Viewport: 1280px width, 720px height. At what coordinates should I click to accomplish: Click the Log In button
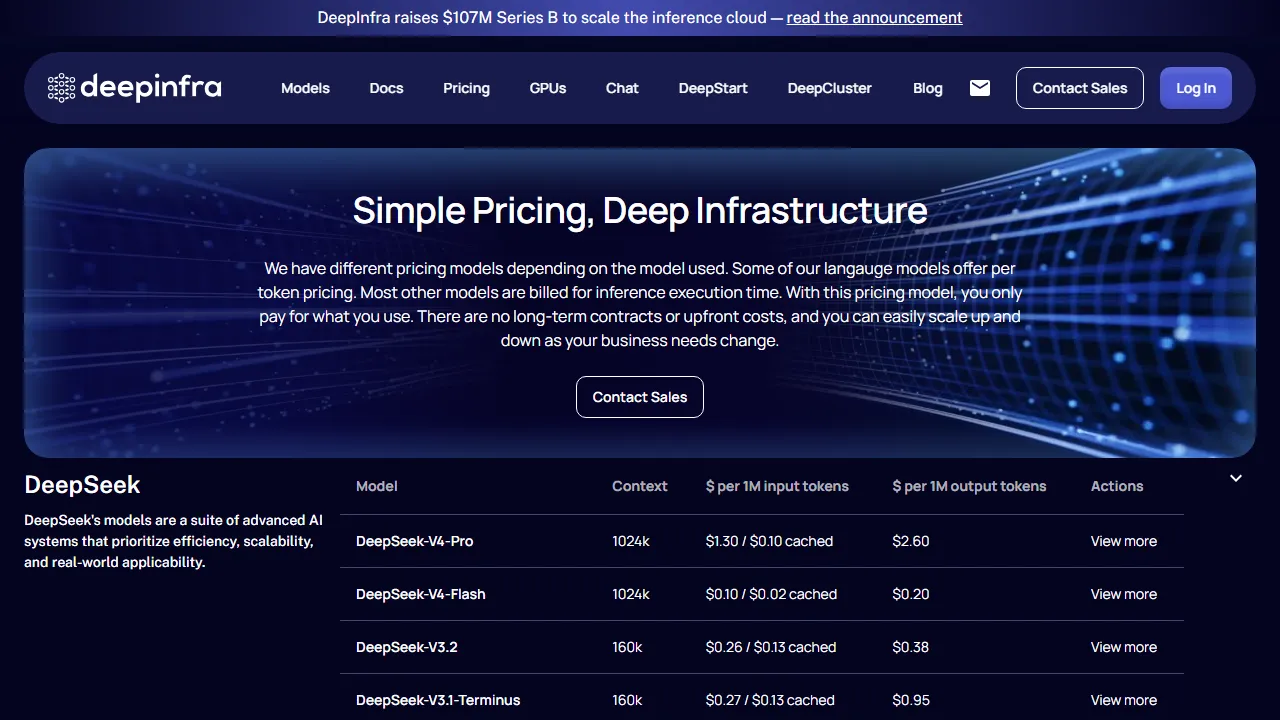[1196, 88]
